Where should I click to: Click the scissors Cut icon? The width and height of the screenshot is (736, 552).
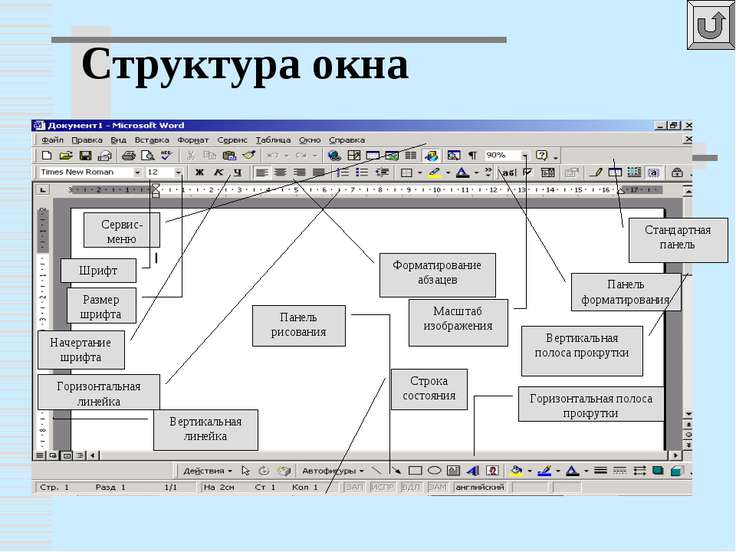(191, 155)
